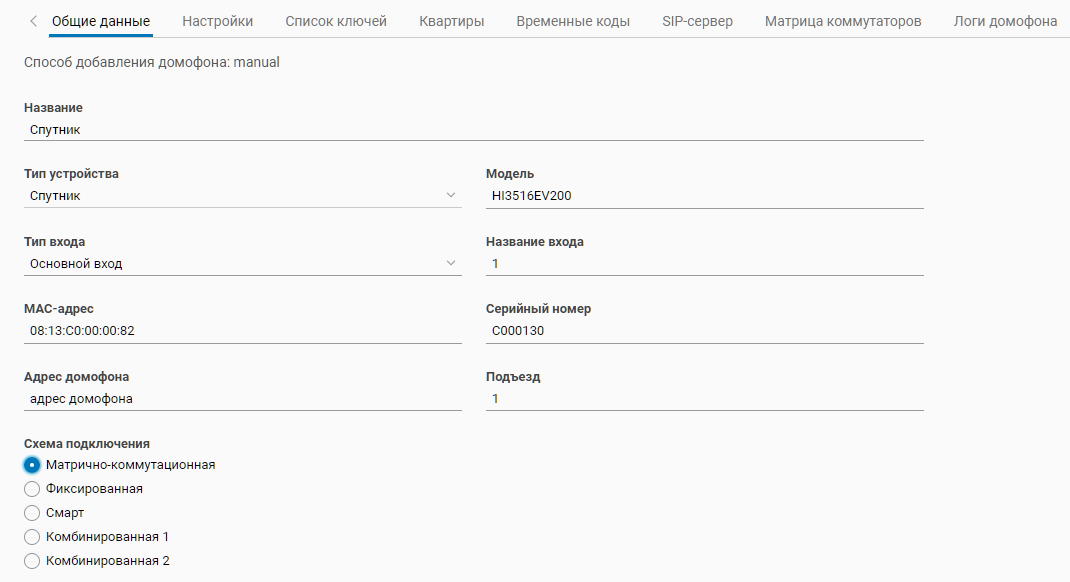The image size is (1070, 582).
Task: Open the Временные коды tab
Action: coord(573,21)
